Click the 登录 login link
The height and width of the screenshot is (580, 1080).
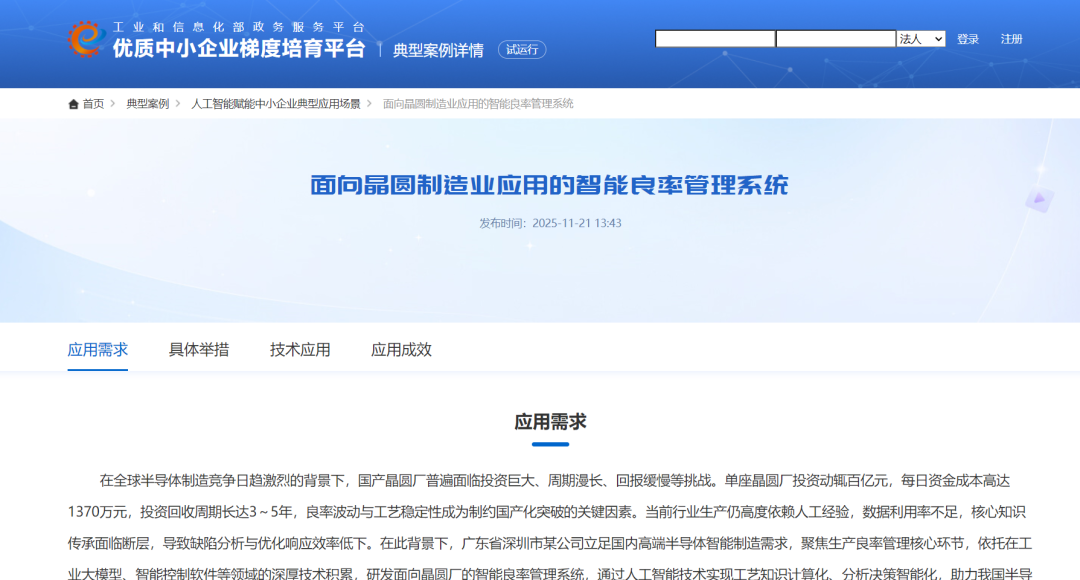(x=969, y=38)
